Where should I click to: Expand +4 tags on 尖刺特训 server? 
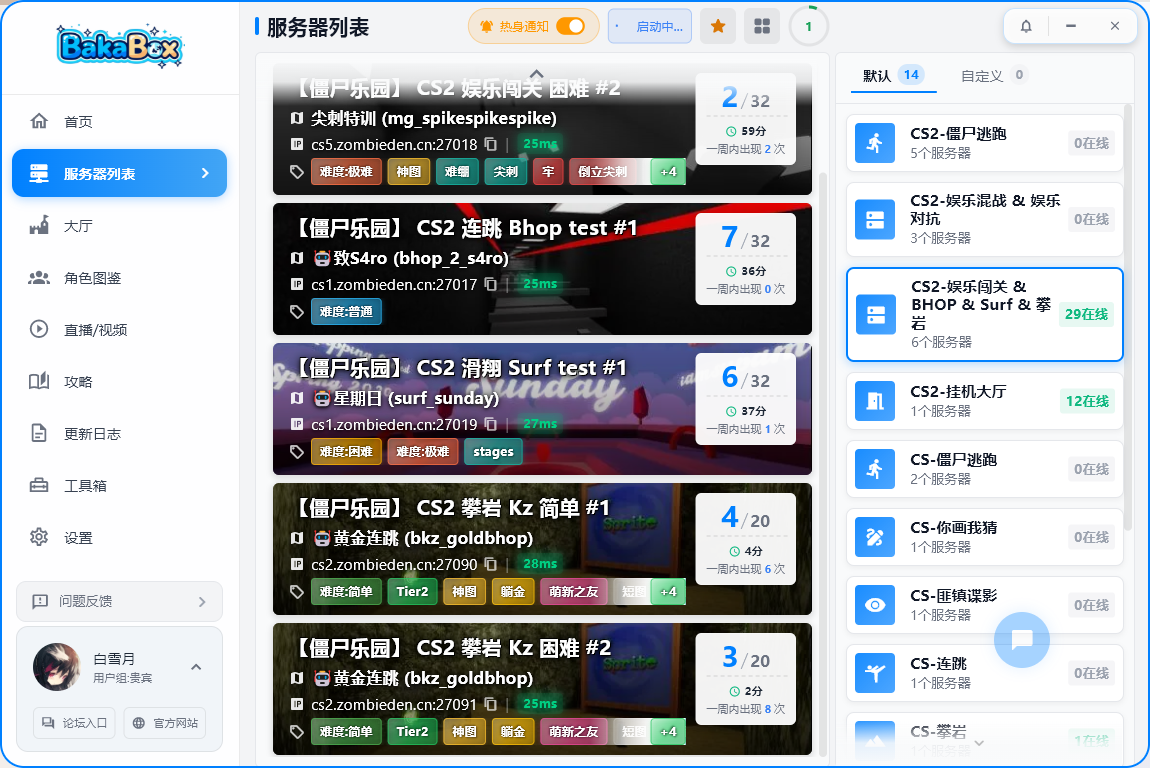[x=668, y=172]
